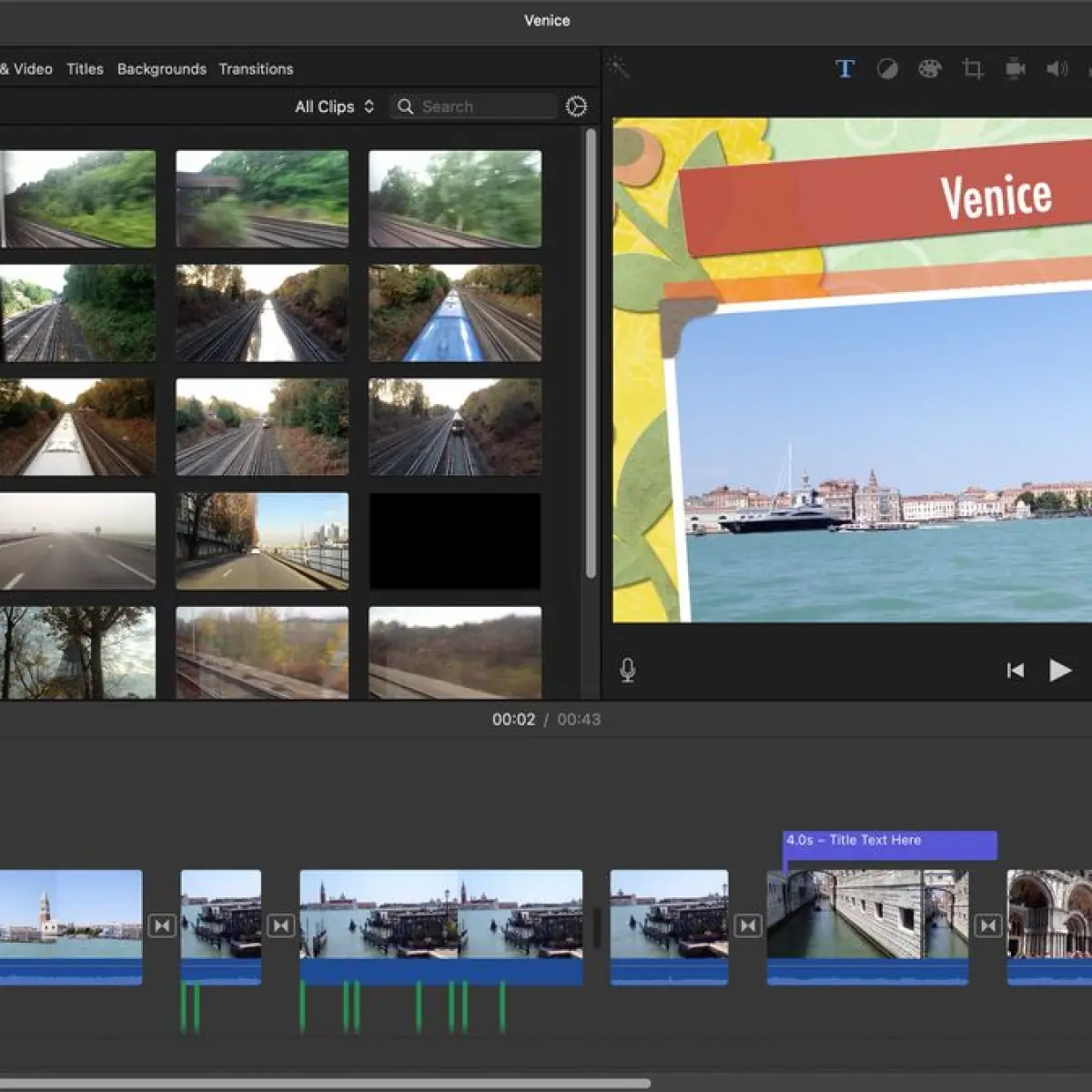The height and width of the screenshot is (1092, 1092).
Task: Open the Titles text settings icon
Action: 844,68
